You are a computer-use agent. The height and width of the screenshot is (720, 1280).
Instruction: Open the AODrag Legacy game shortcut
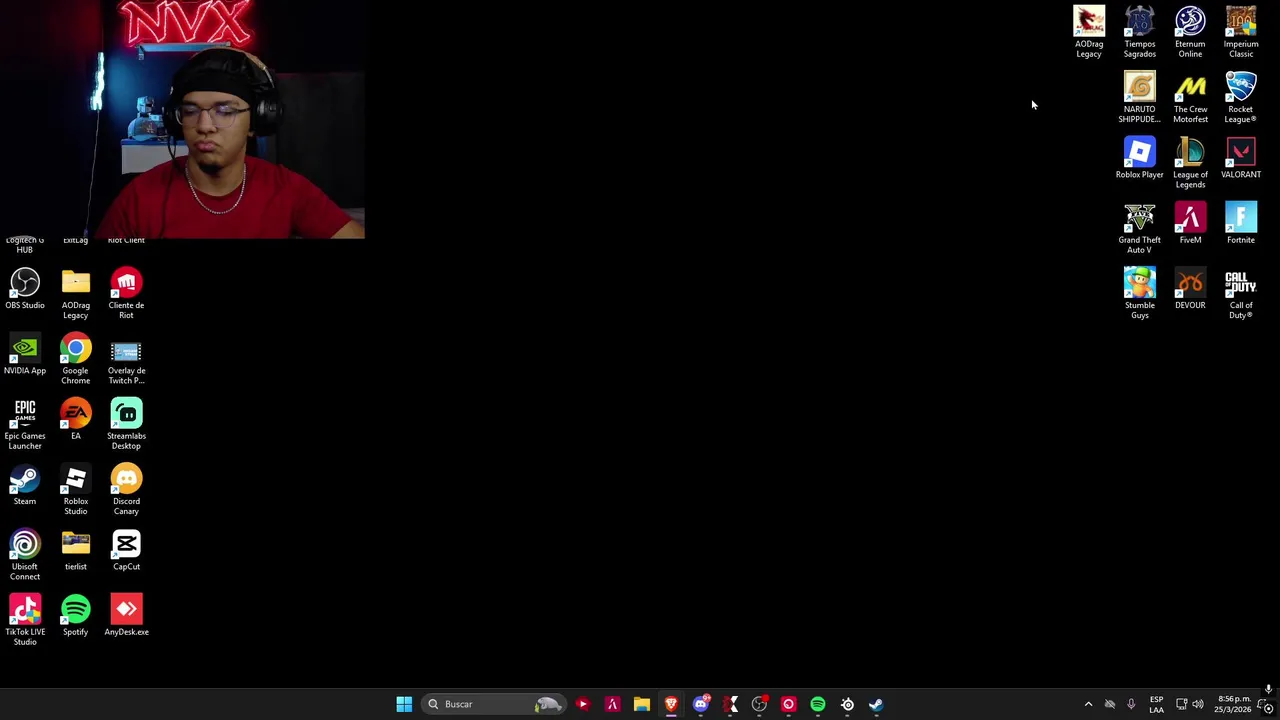coord(1089,32)
